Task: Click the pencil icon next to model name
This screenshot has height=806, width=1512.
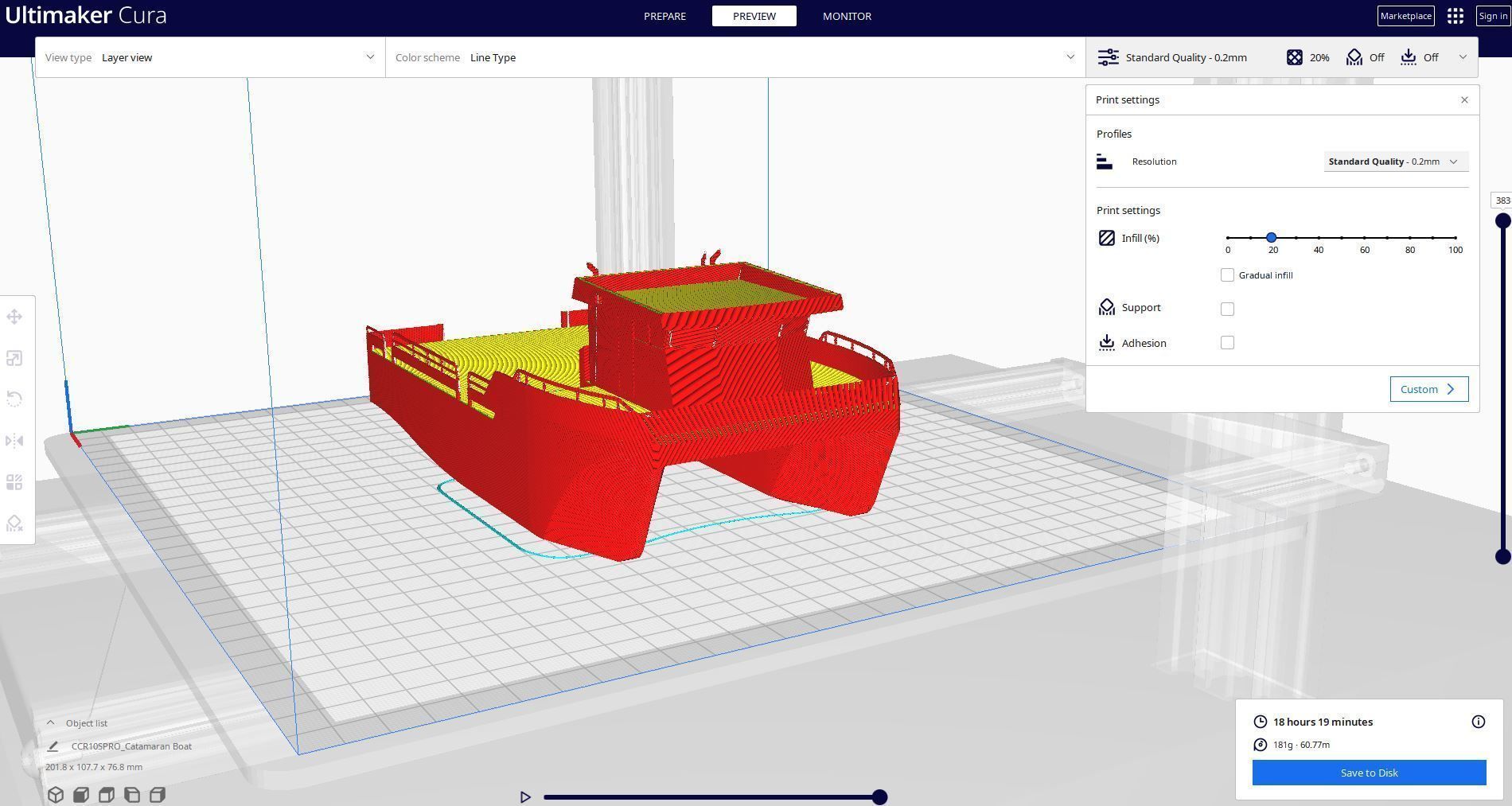Action: 53,746
